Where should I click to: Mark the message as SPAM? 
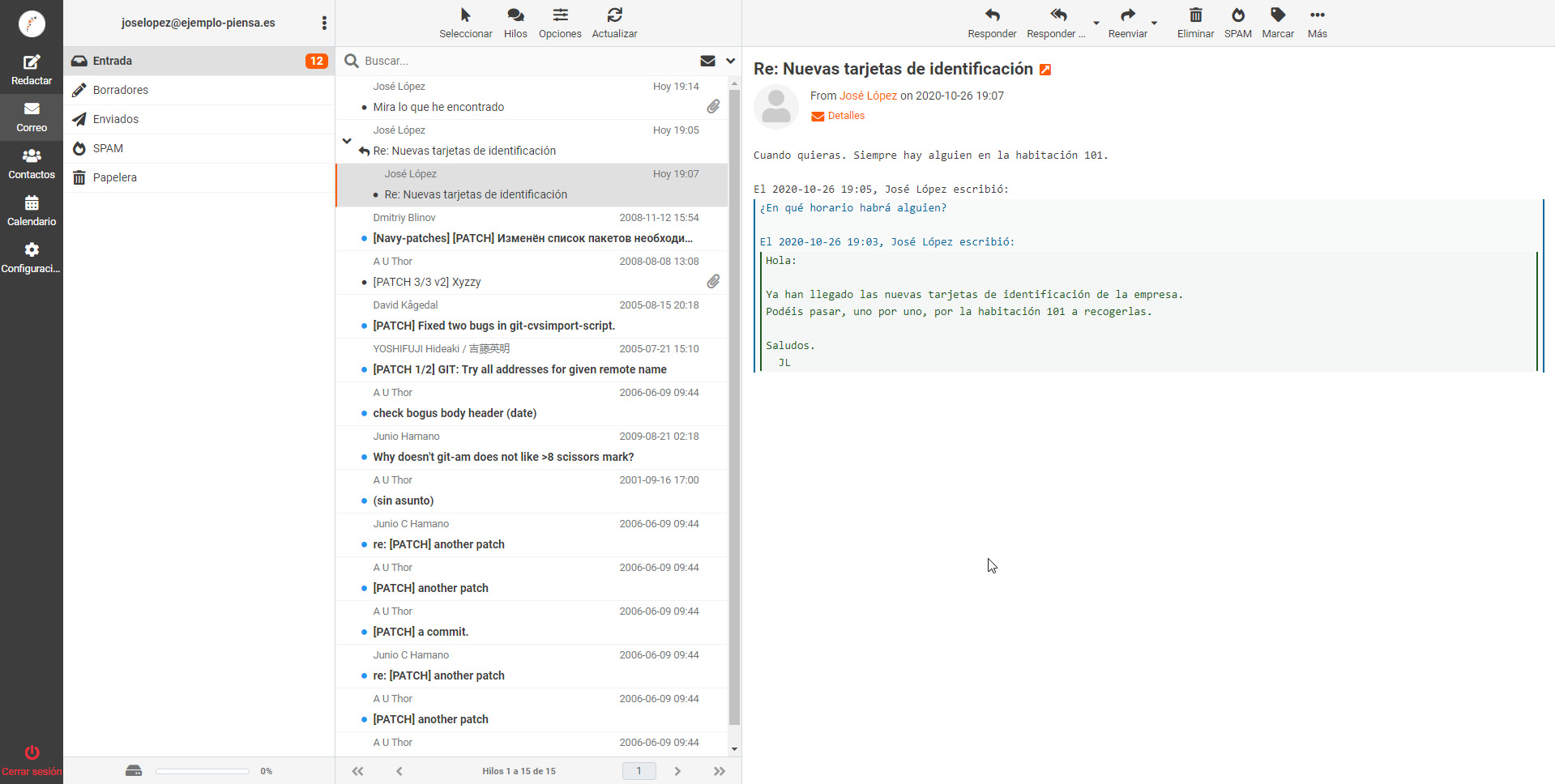pyautogui.click(x=1237, y=23)
